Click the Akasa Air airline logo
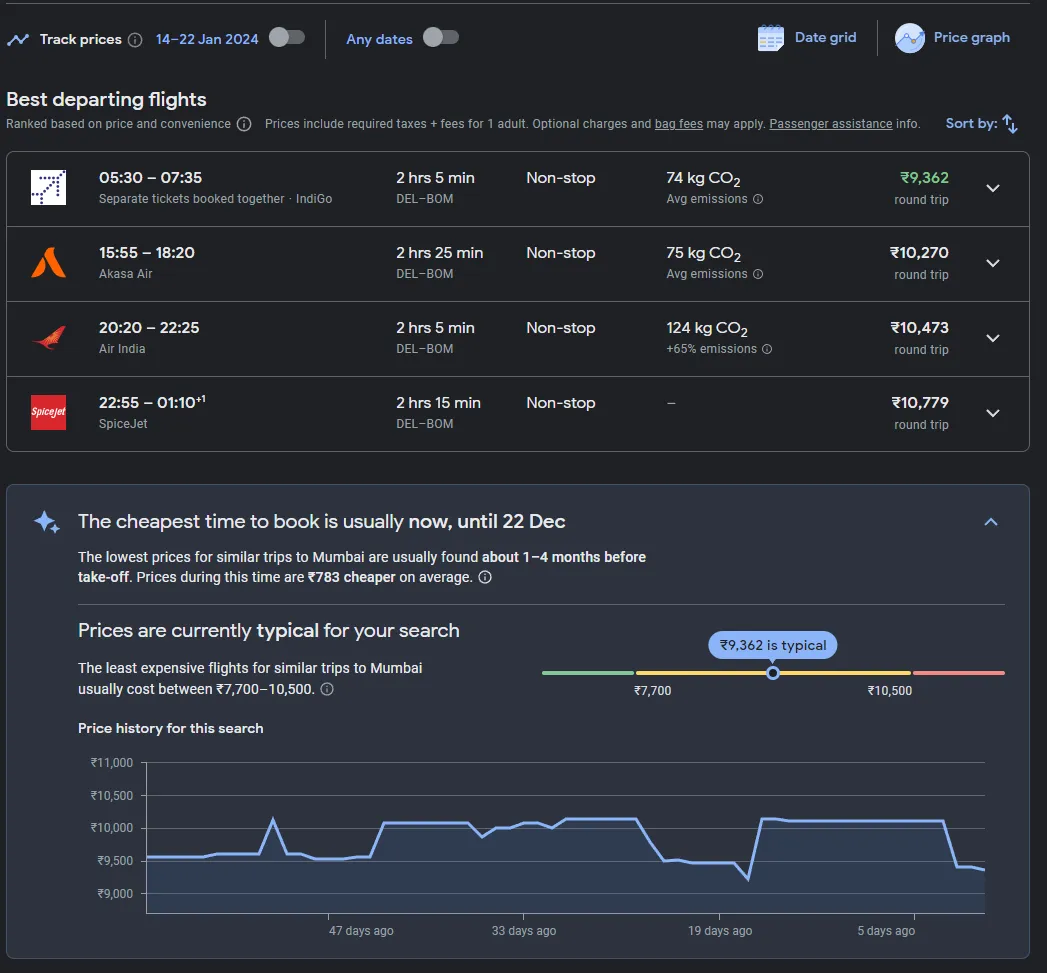 click(x=48, y=262)
